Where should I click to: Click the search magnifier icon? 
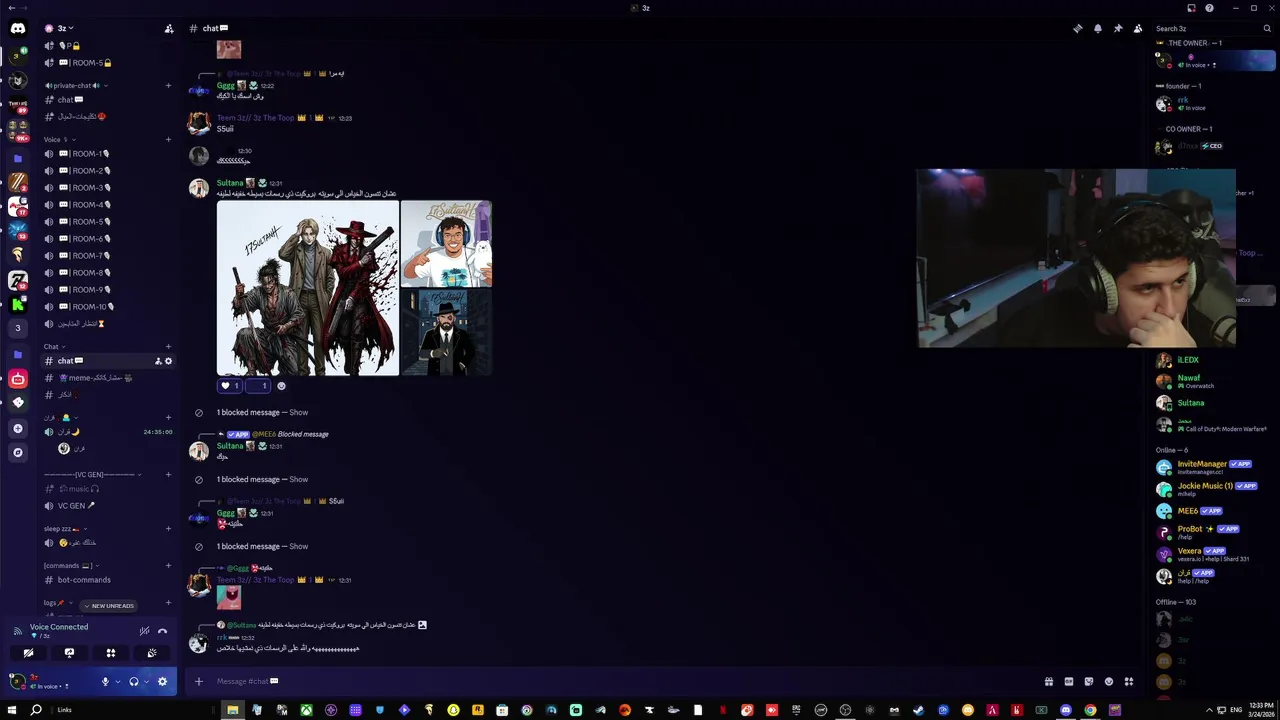[1267, 28]
